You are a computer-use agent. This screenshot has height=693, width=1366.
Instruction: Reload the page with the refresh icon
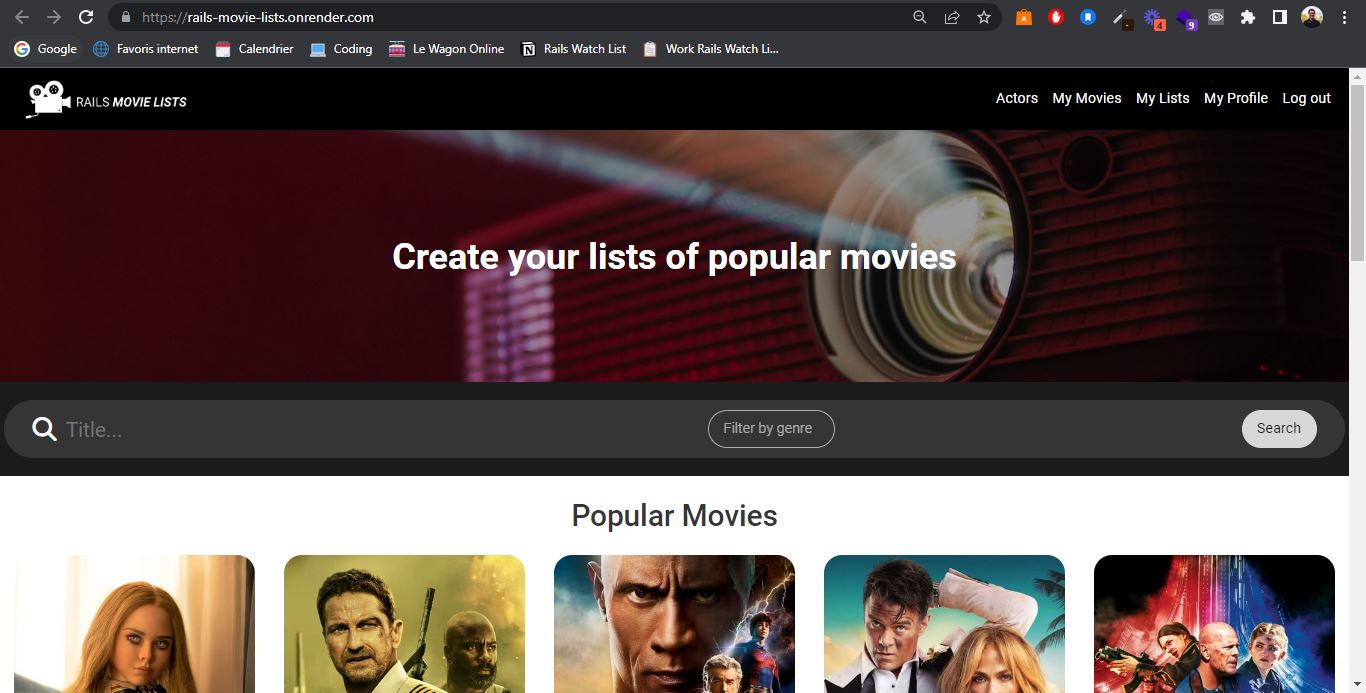click(86, 17)
